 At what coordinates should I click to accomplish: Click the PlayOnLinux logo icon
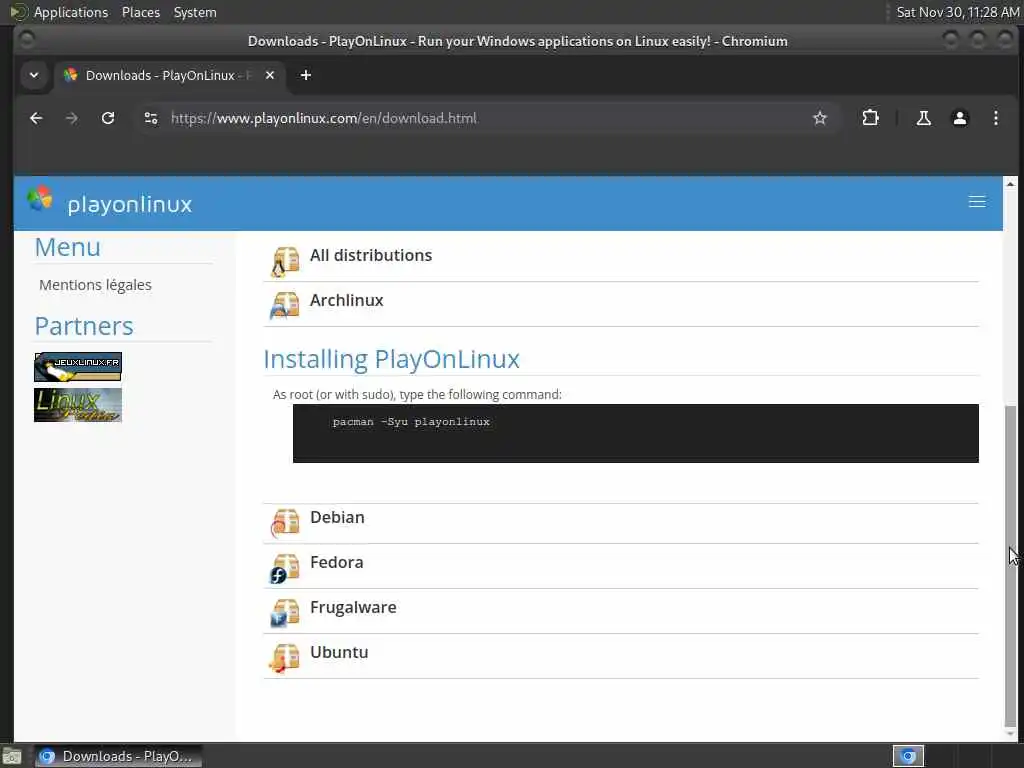(40, 199)
